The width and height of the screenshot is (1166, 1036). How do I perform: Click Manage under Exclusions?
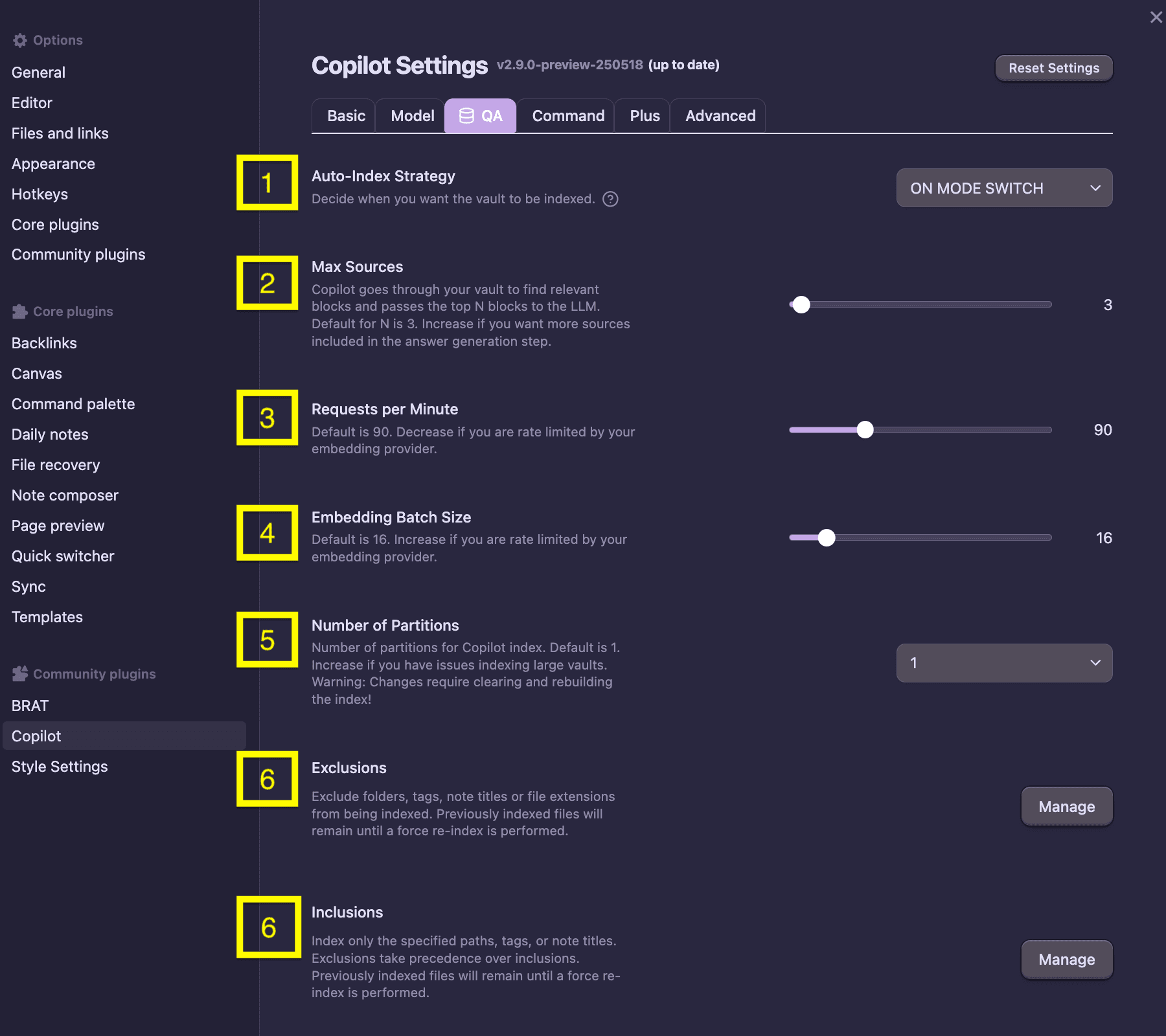1066,806
